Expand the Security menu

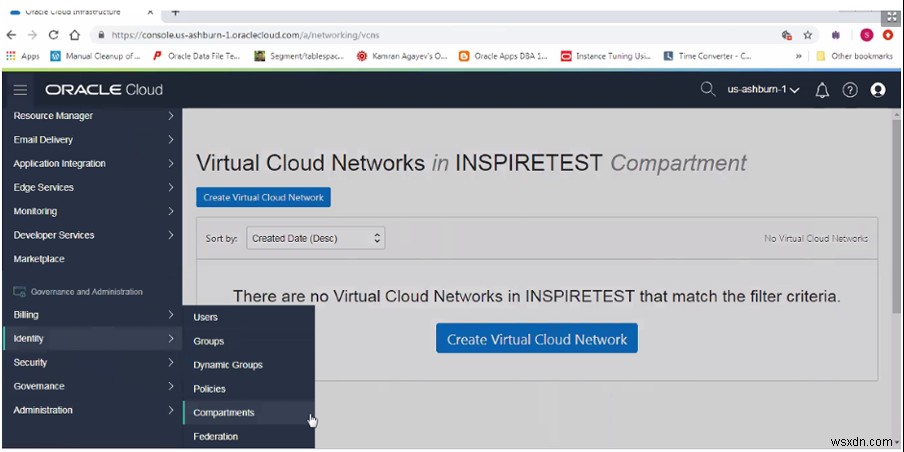(92, 363)
